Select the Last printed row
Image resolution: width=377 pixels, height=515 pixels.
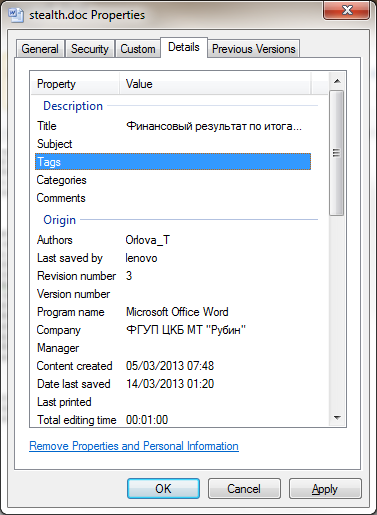(x=173, y=402)
